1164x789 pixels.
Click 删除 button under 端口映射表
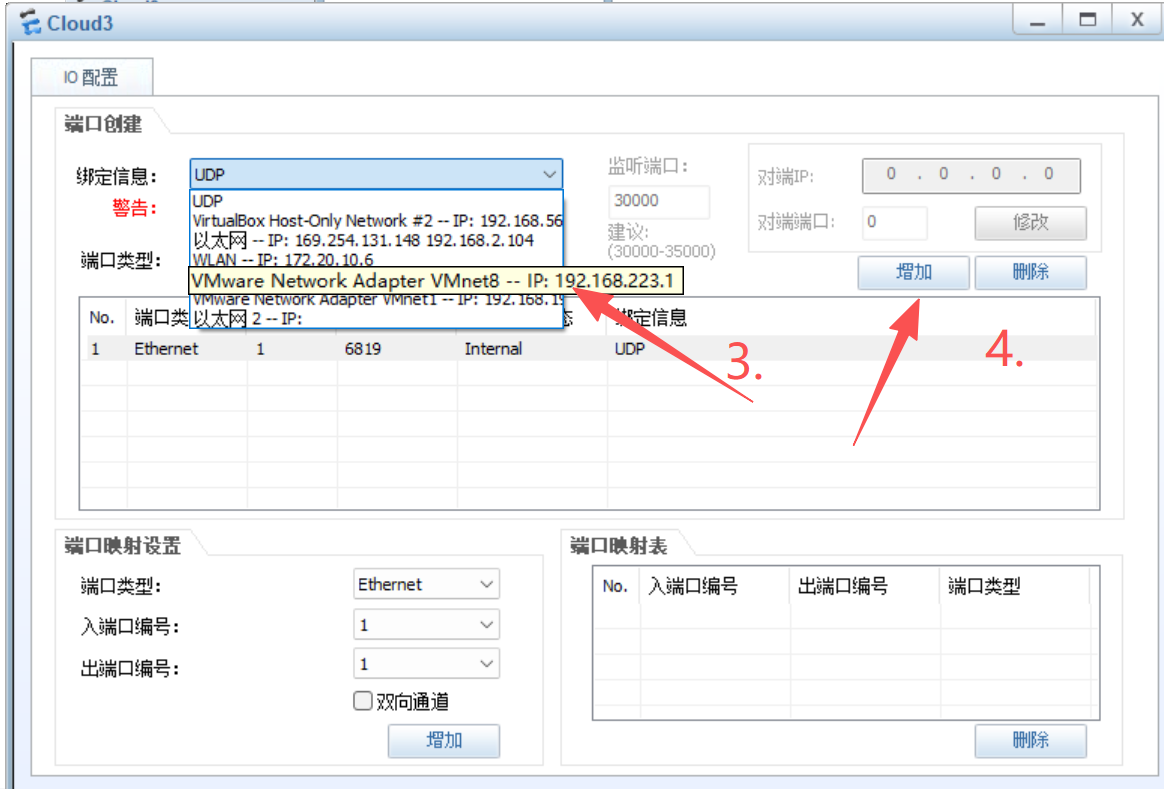pyautogui.click(x=1030, y=740)
